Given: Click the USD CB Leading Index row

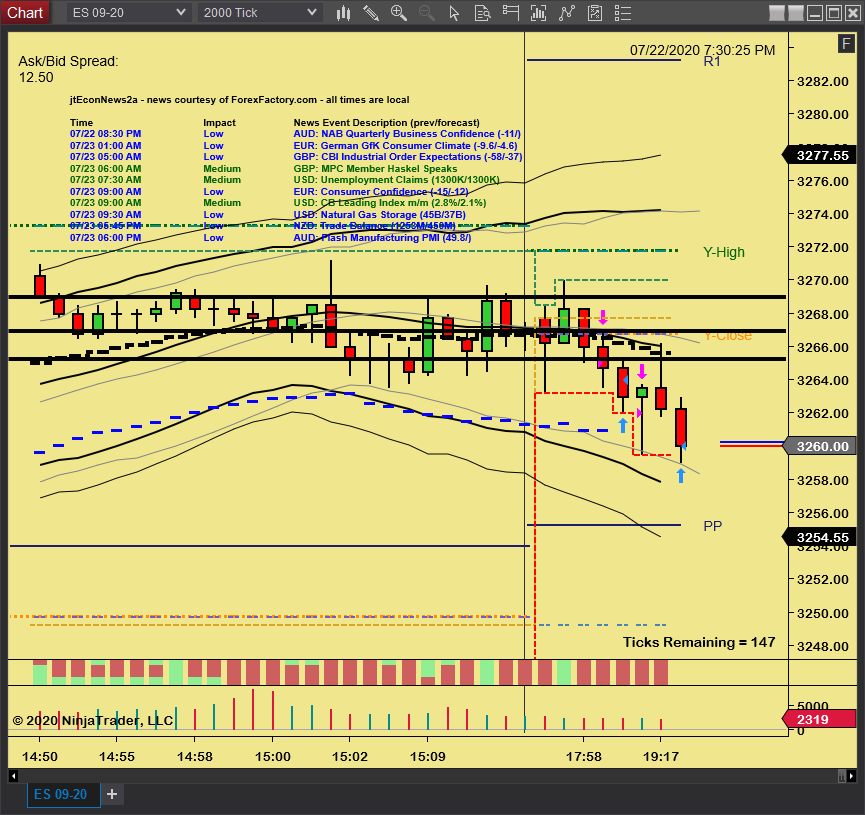Looking at the screenshot, I should [278, 203].
